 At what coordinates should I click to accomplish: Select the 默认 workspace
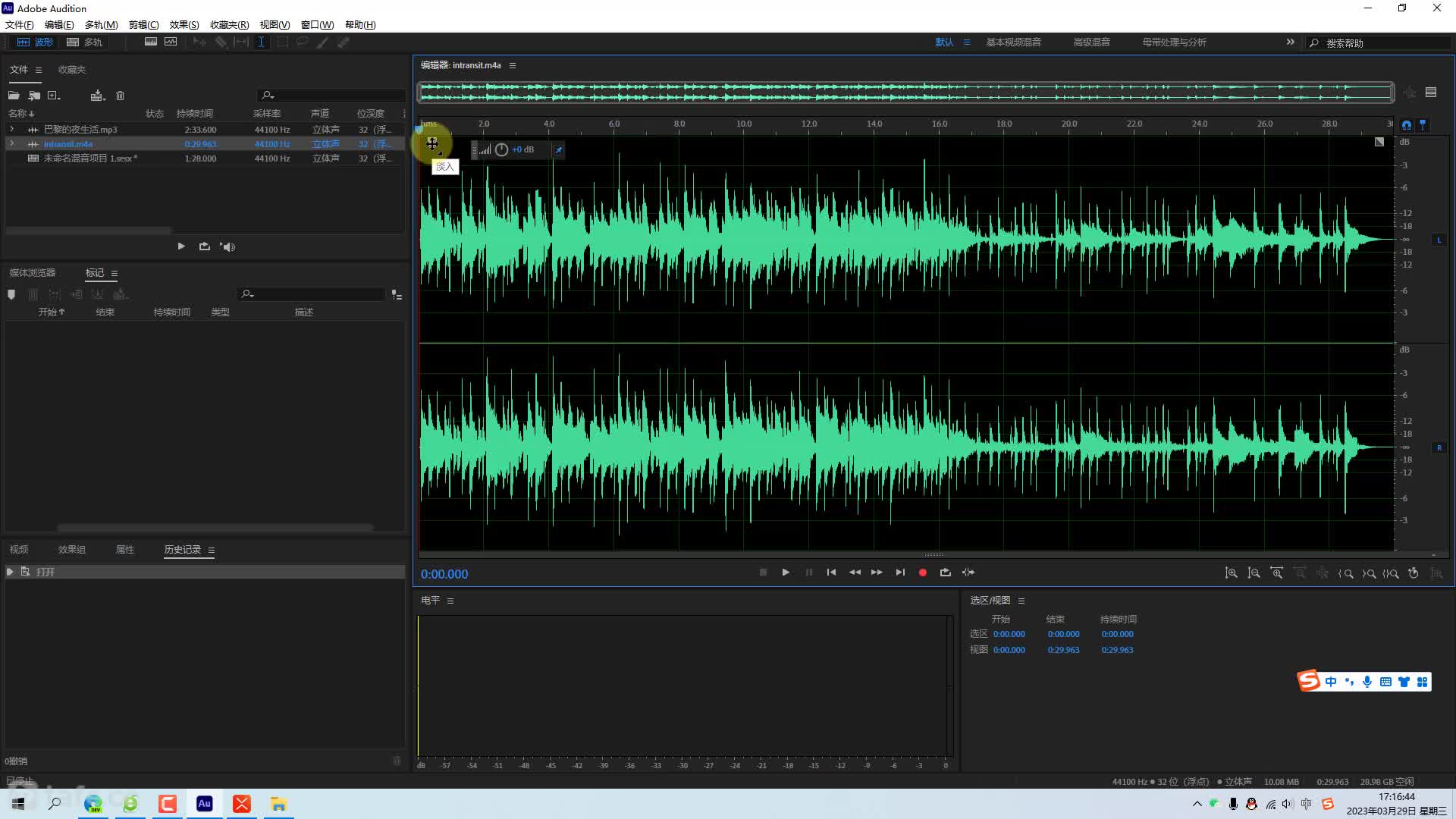[x=944, y=42]
